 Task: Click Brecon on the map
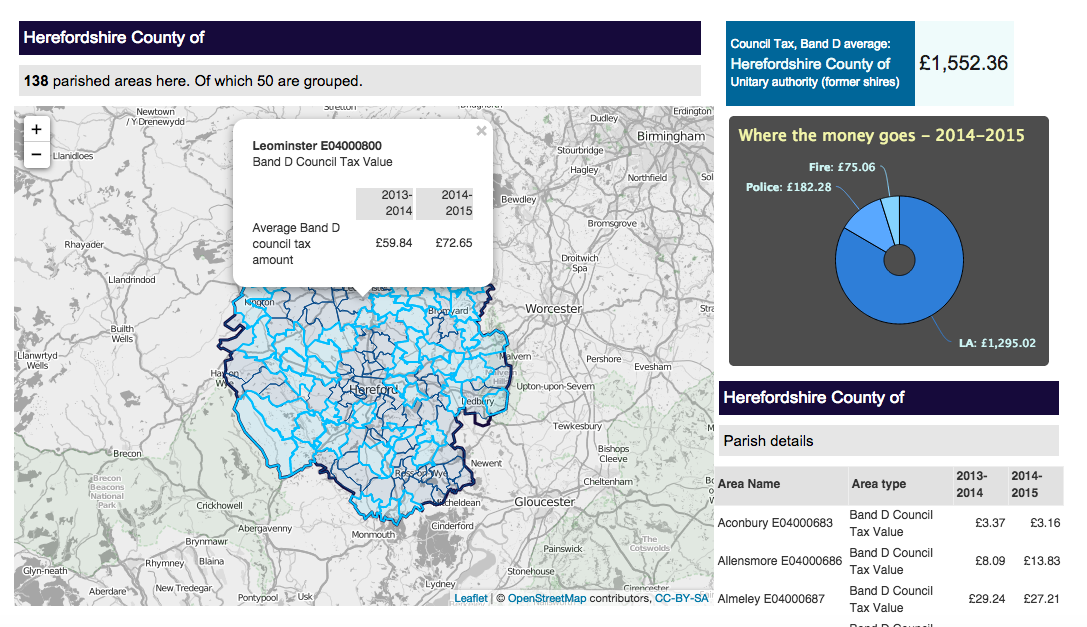coord(128,454)
